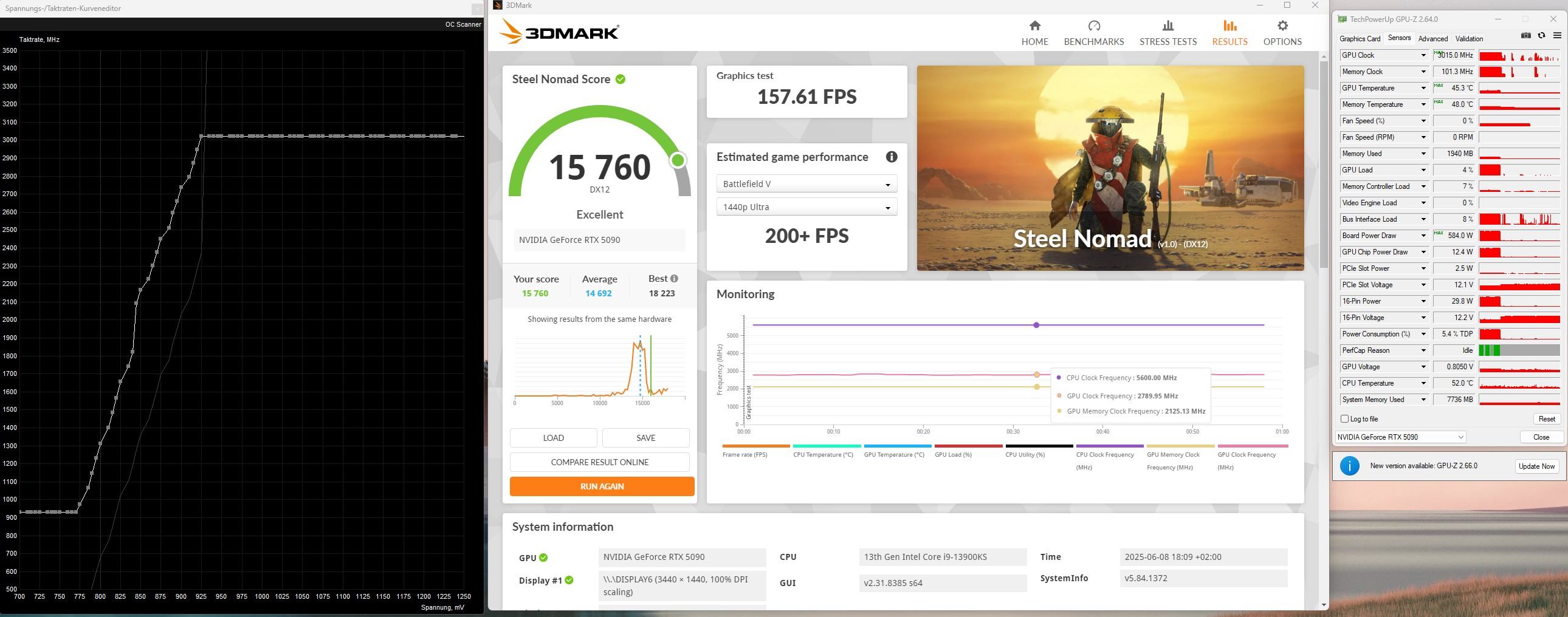Take a GPU-Z screenshot with the camera icon
The image size is (1568, 617).
tap(1525, 36)
